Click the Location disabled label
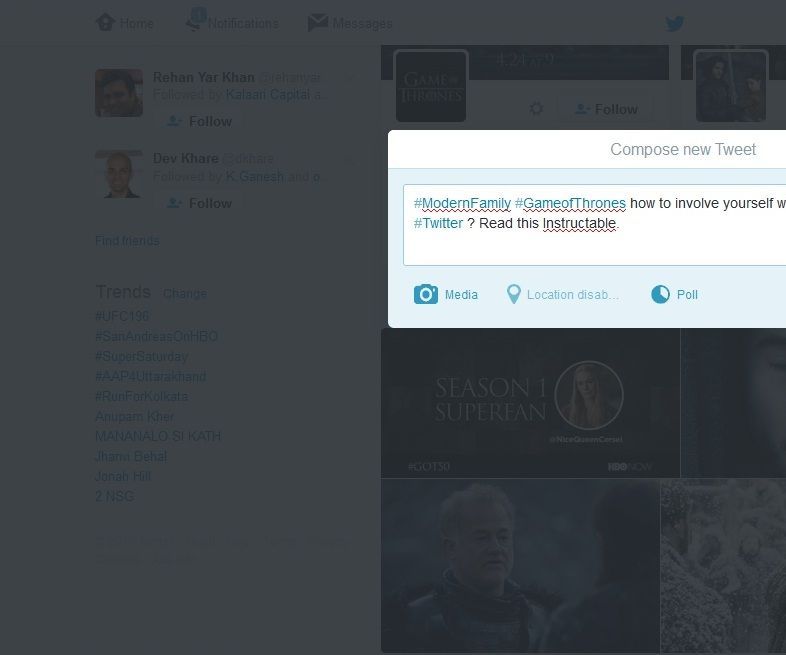This screenshot has height=655, width=786. tap(573, 295)
